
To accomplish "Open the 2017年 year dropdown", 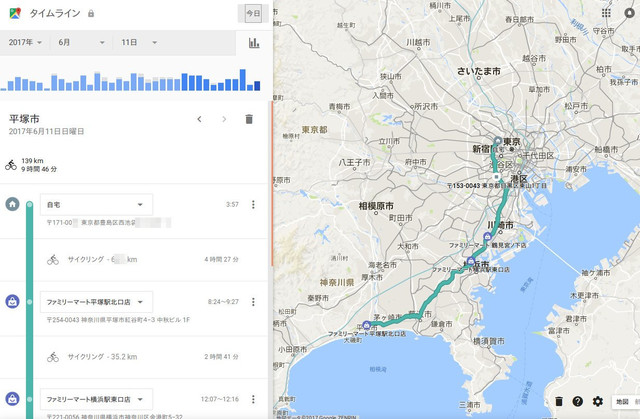I will tap(25, 42).
